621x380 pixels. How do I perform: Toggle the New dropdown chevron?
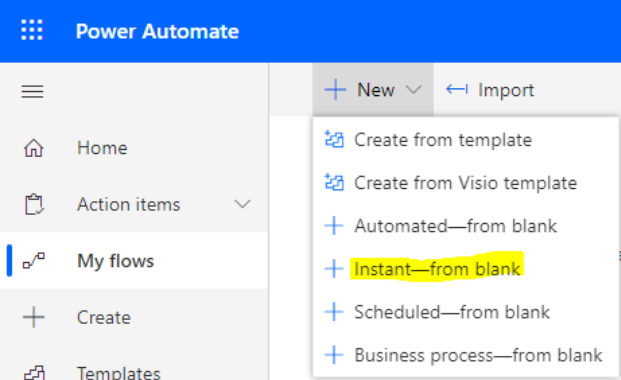(x=413, y=90)
